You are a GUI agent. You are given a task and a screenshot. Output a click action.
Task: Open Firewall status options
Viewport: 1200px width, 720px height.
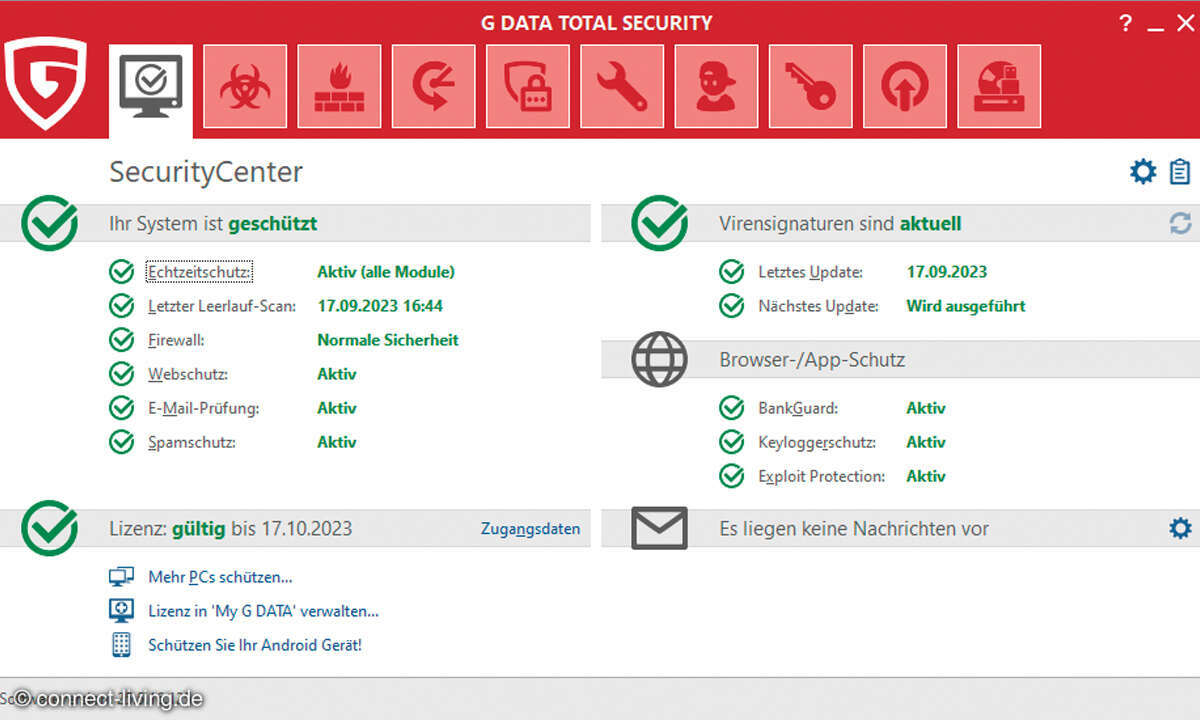point(176,340)
